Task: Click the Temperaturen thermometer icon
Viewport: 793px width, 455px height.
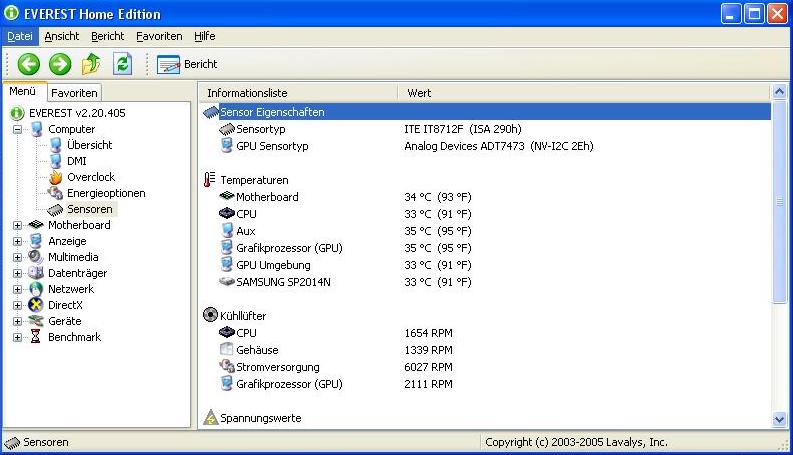Action: [x=209, y=179]
